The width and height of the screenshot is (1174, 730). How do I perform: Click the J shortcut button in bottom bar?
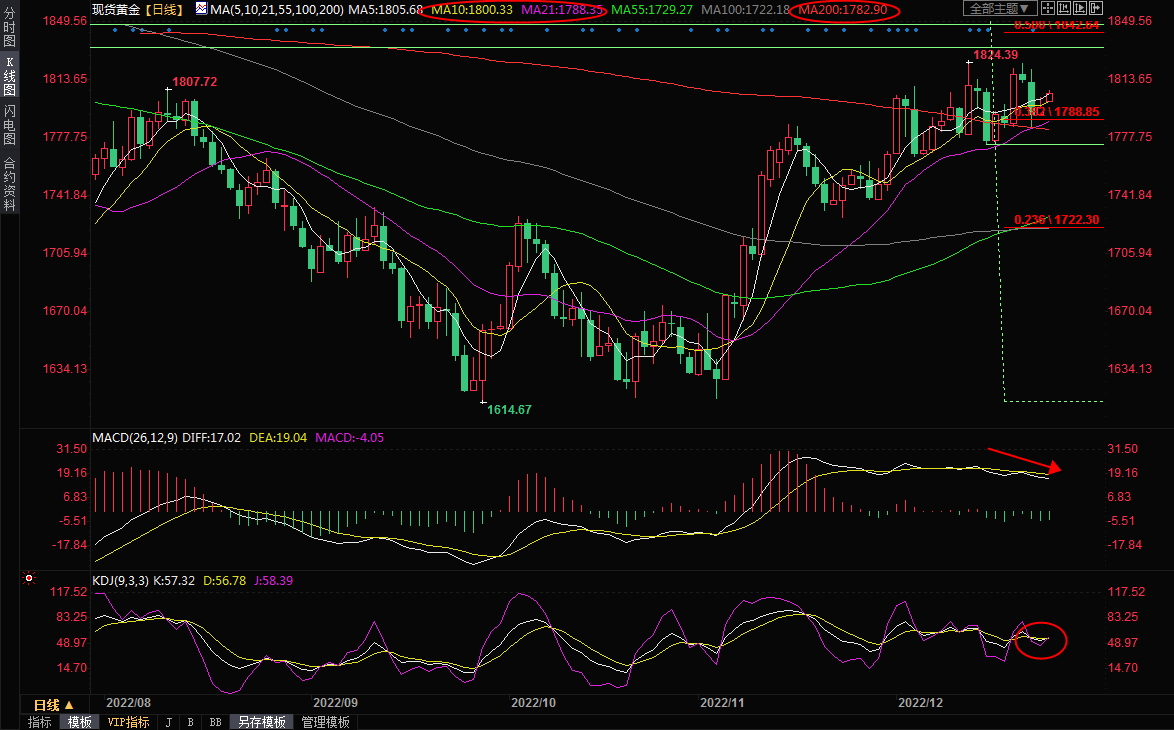tap(167, 722)
